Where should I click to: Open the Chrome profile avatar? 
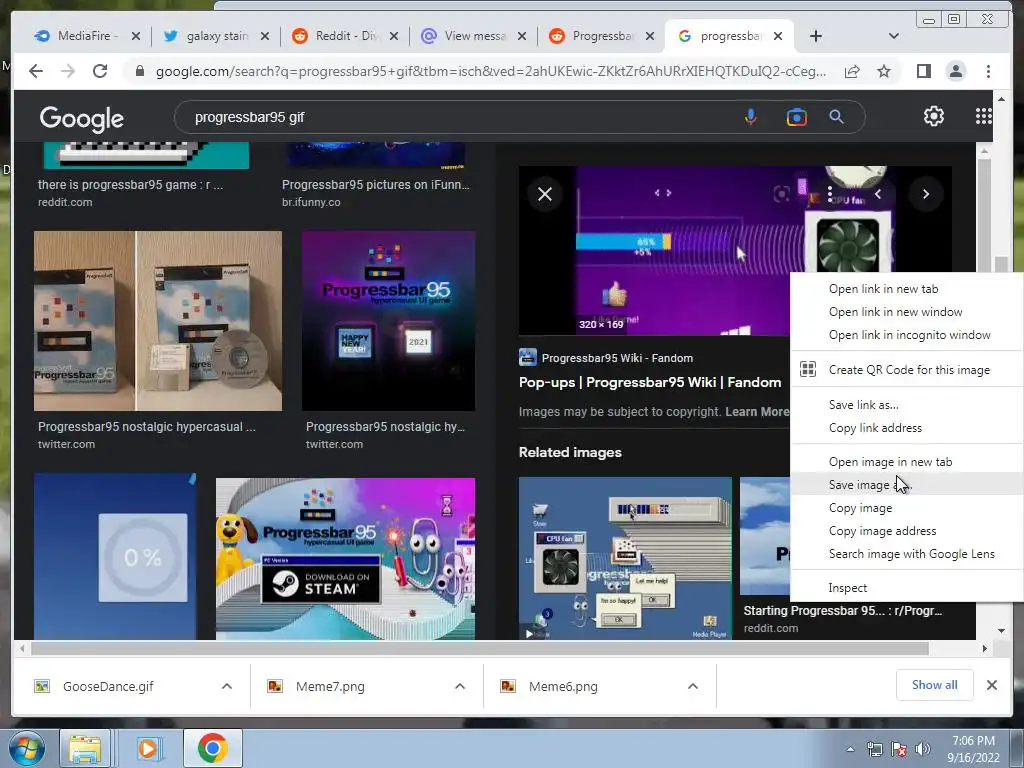(x=955, y=71)
